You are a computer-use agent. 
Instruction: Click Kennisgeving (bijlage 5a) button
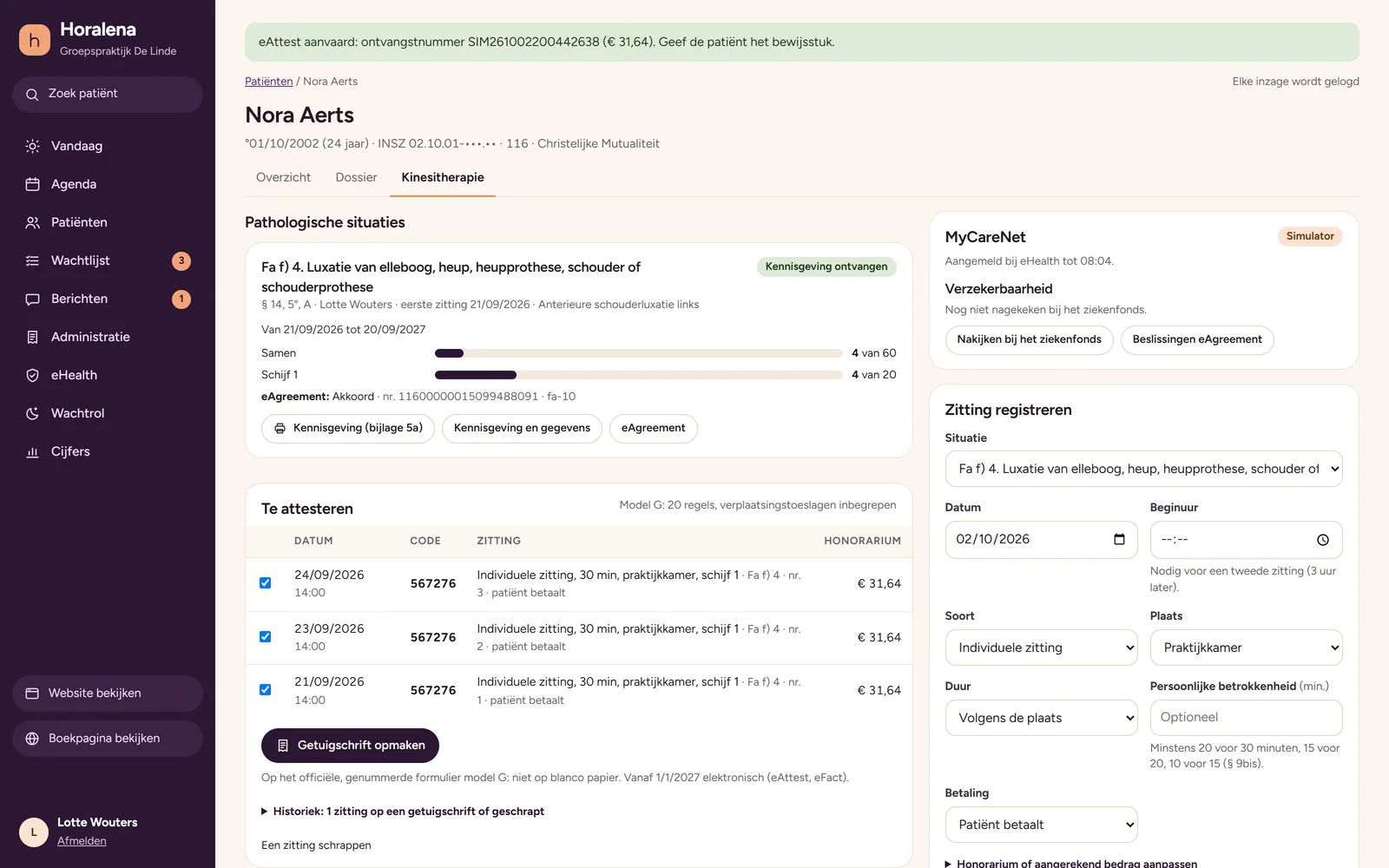(348, 428)
